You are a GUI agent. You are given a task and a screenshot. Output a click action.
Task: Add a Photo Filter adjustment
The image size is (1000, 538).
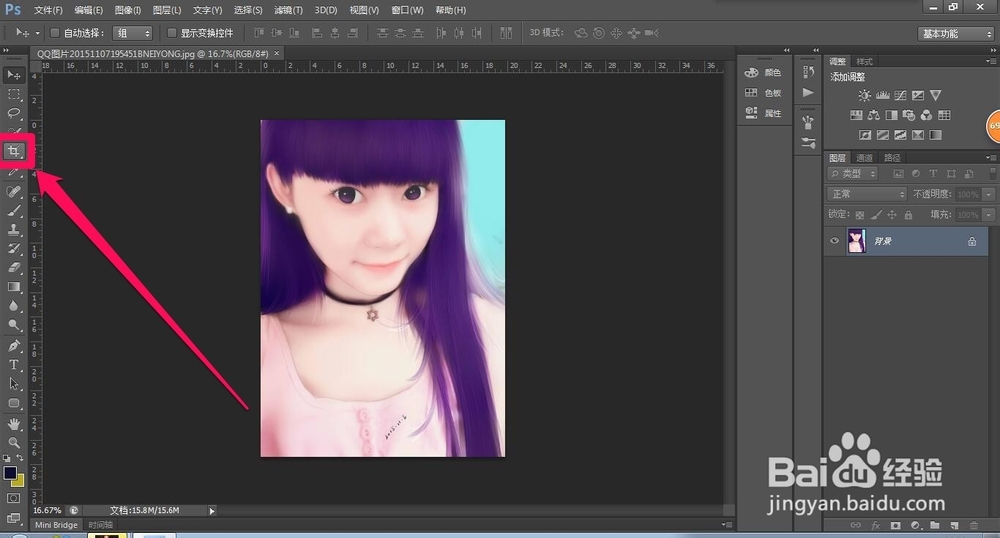pos(909,115)
